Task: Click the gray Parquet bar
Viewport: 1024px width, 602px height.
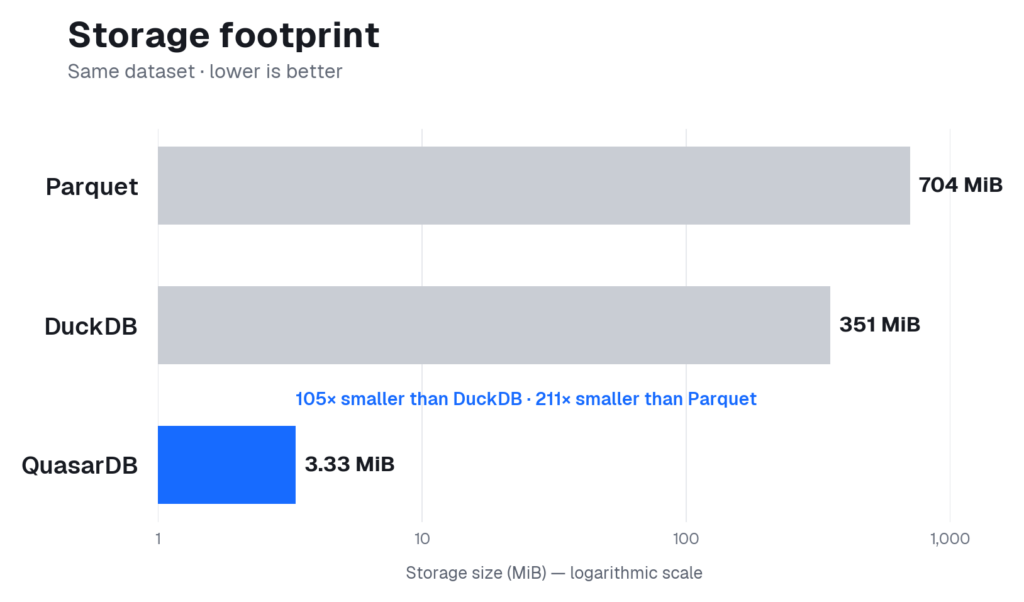Action: tap(534, 185)
